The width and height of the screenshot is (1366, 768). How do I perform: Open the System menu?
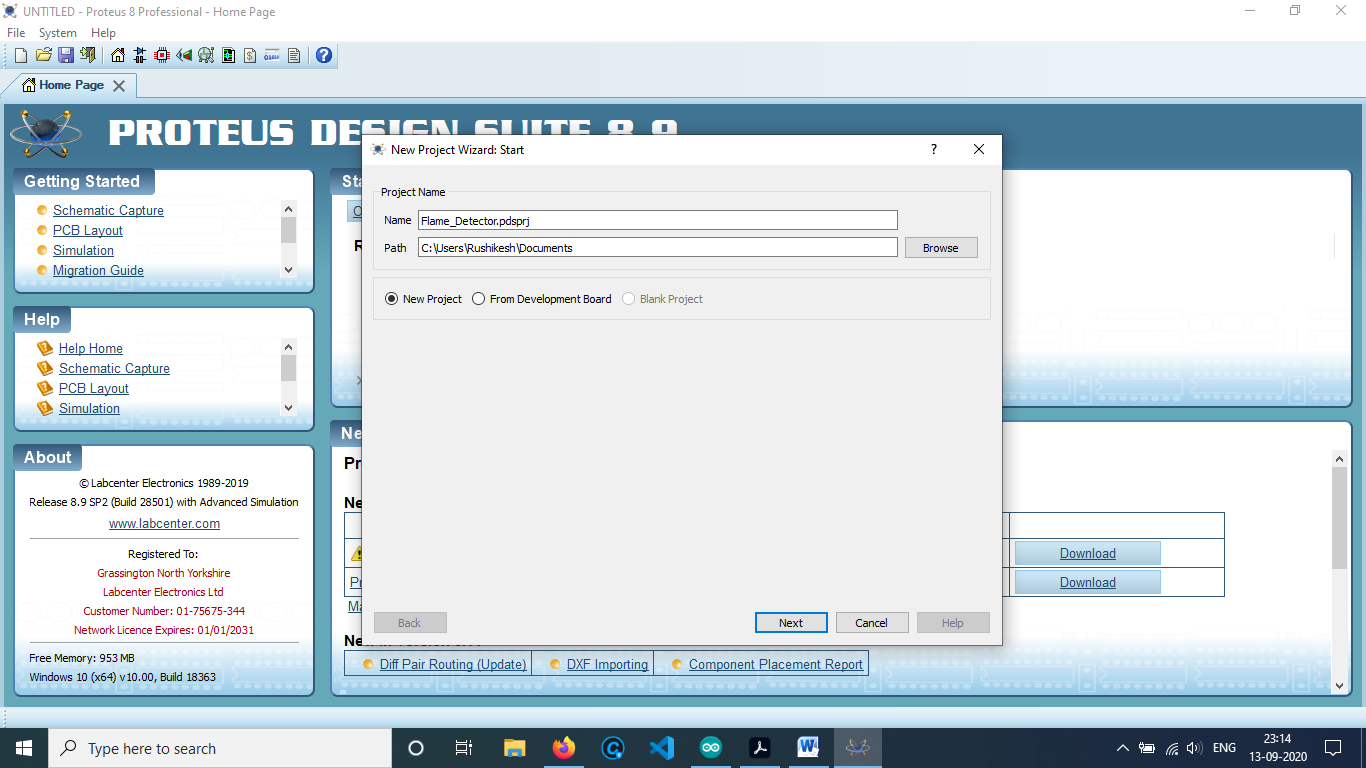58,33
